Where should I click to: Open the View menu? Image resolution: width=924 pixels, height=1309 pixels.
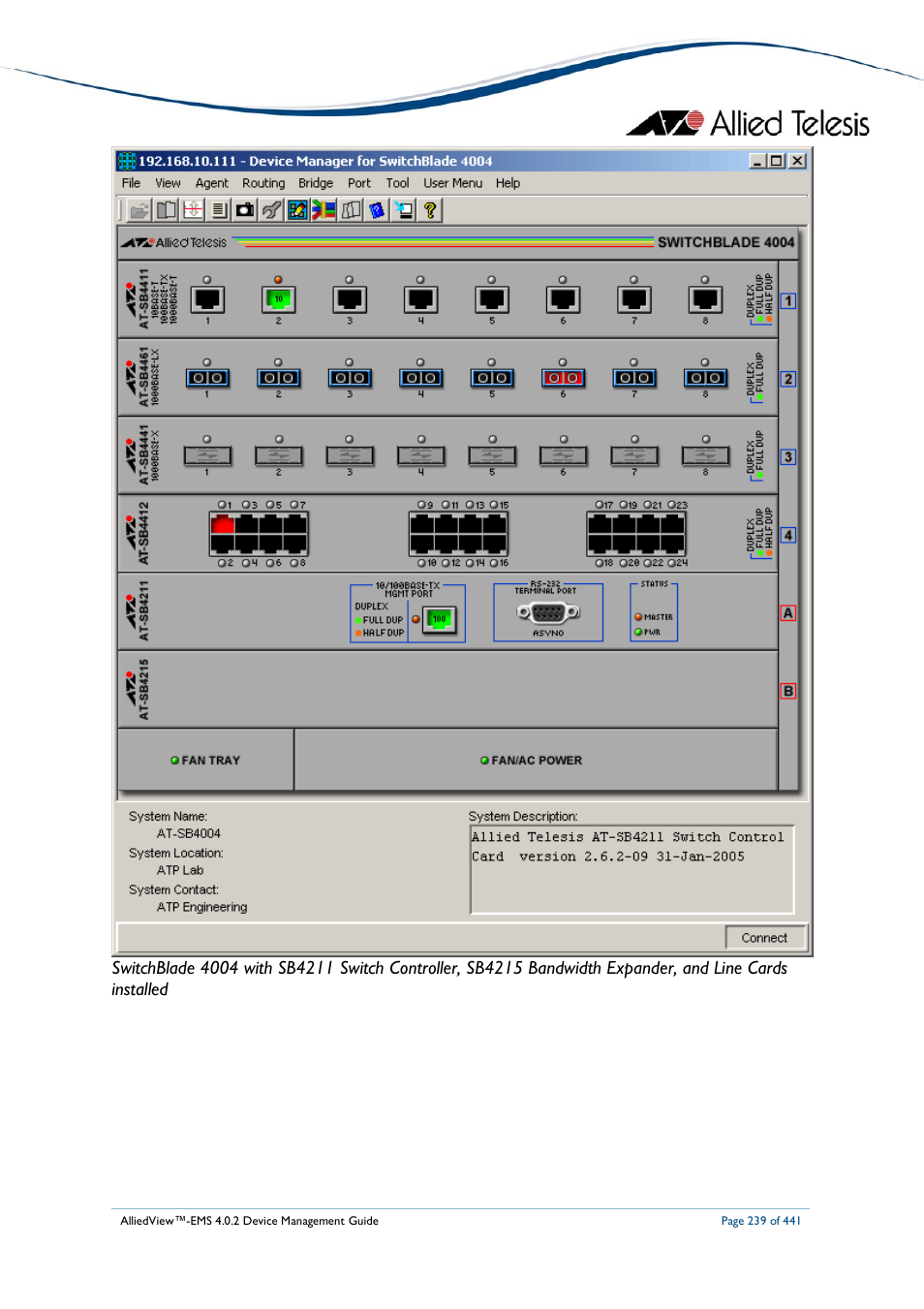[x=168, y=183]
